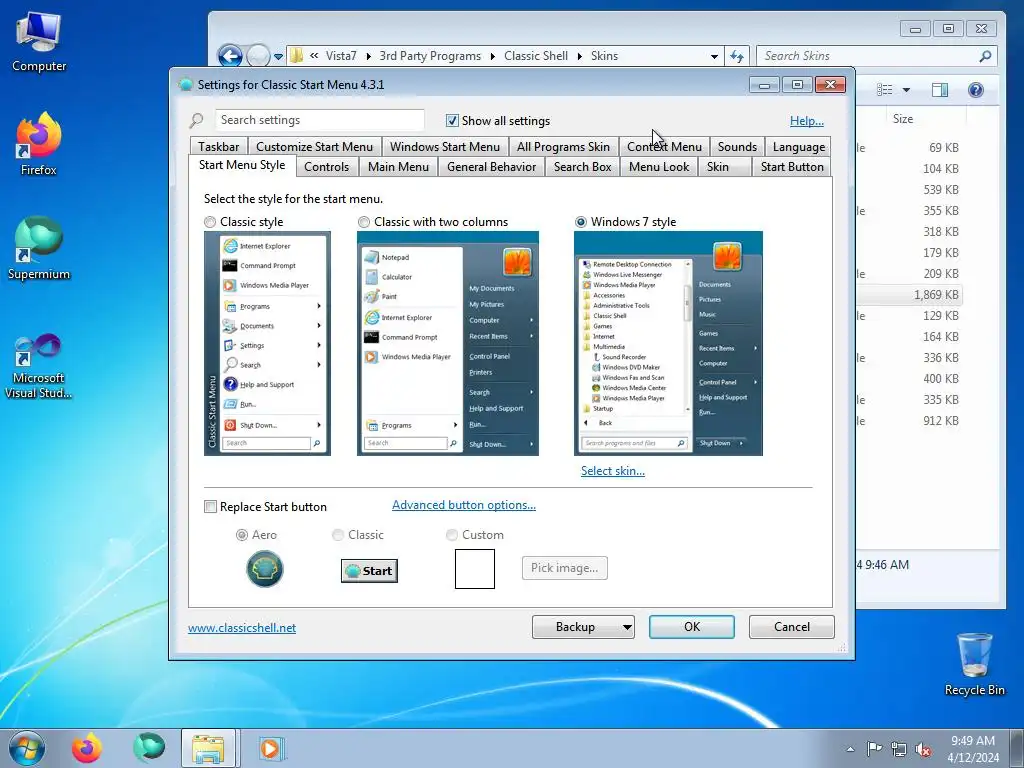
Task: Open Windows Explorer taskbar button
Action: coord(209,748)
